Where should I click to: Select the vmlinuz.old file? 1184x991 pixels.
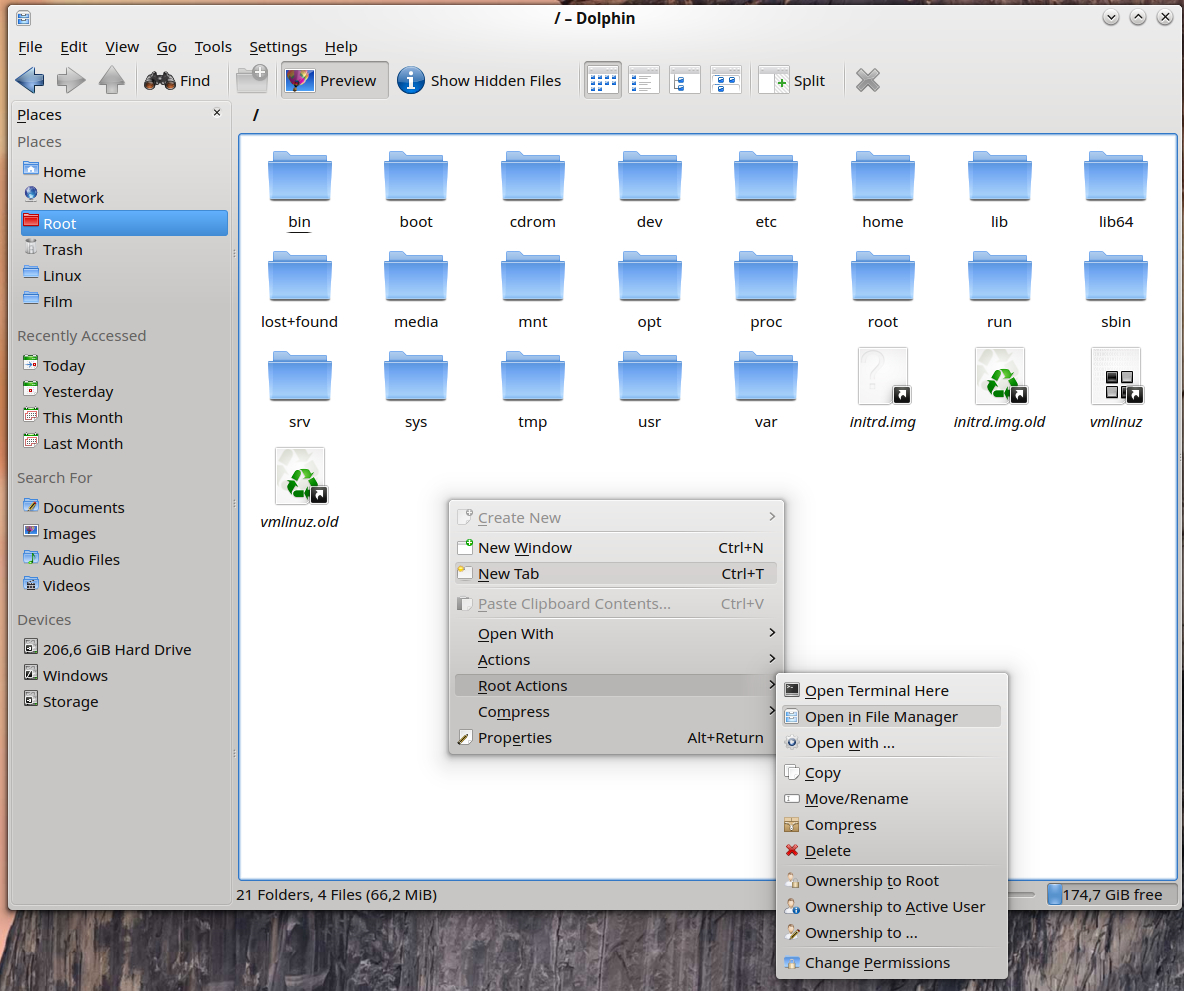tap(300, 489)
